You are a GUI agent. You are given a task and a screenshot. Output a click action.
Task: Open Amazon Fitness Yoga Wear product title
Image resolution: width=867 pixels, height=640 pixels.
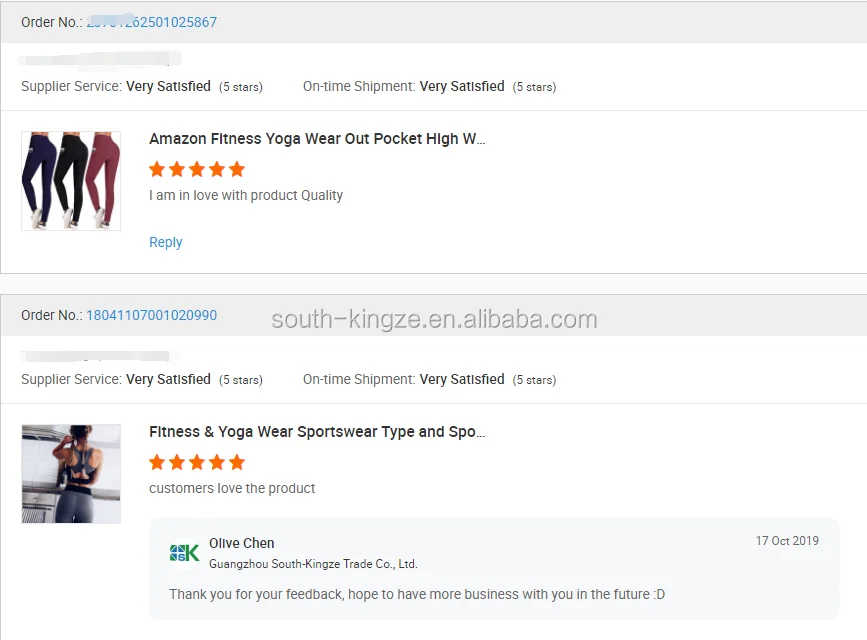(317, 139)
